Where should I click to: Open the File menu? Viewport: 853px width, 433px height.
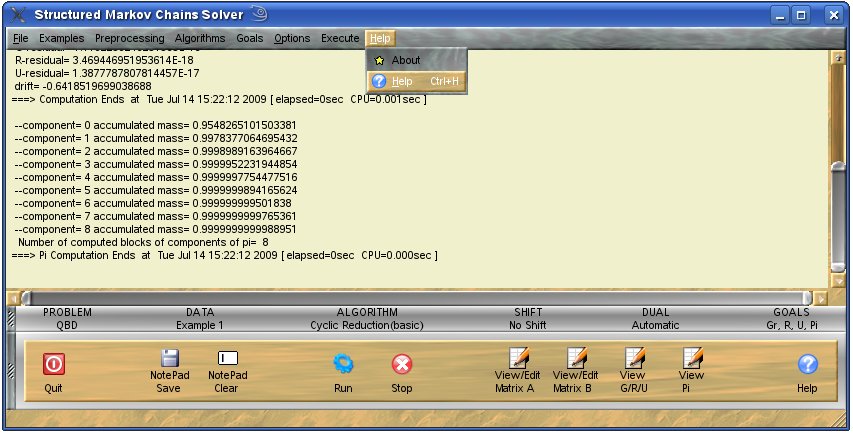click(x=20, y=38)
